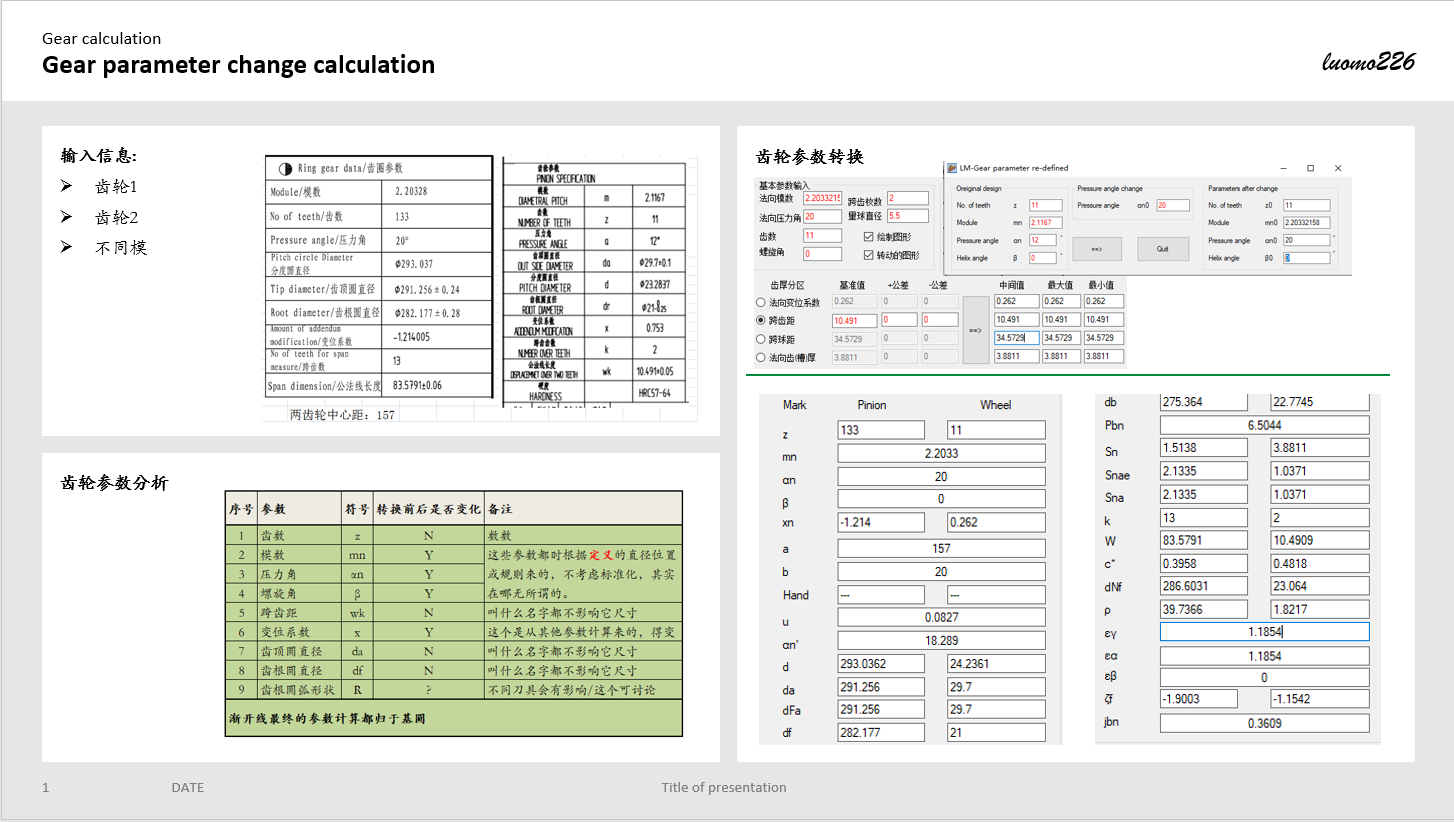
Task: Click the LM-Gear app icon in dialog title bar
Action: [951, 168]
